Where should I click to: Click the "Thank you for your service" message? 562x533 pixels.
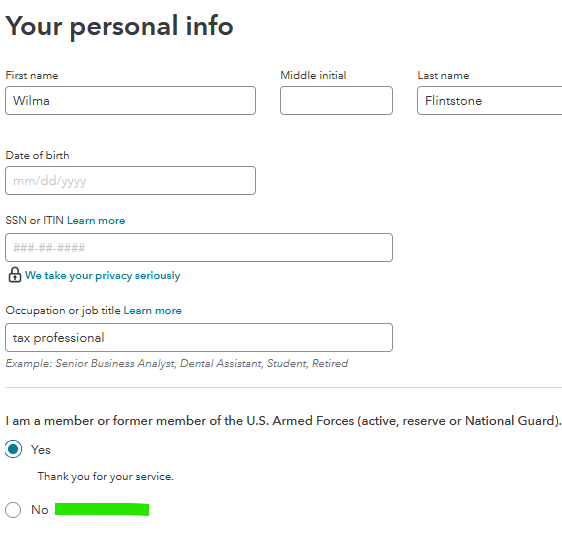[105, 476]
